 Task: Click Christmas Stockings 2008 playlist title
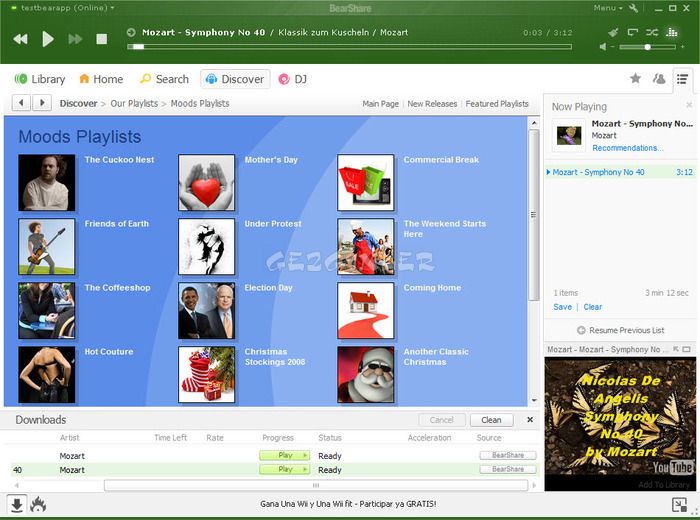275,357
